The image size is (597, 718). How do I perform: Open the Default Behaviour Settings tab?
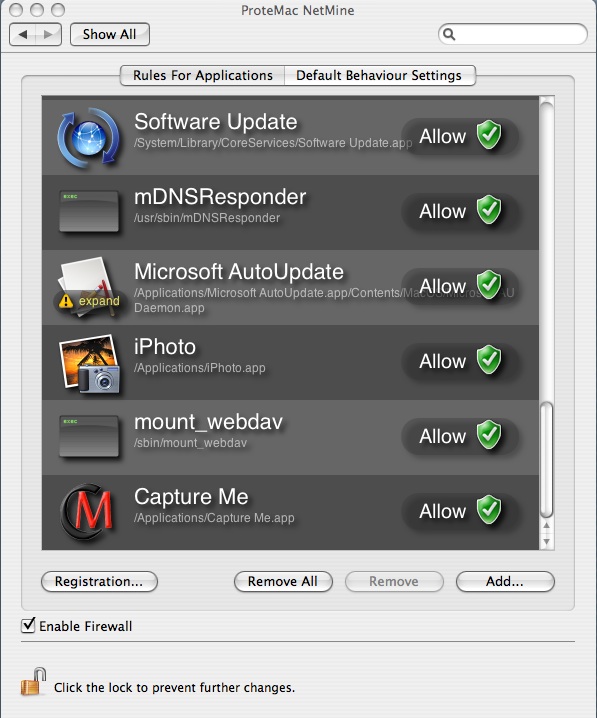point(380,76)
